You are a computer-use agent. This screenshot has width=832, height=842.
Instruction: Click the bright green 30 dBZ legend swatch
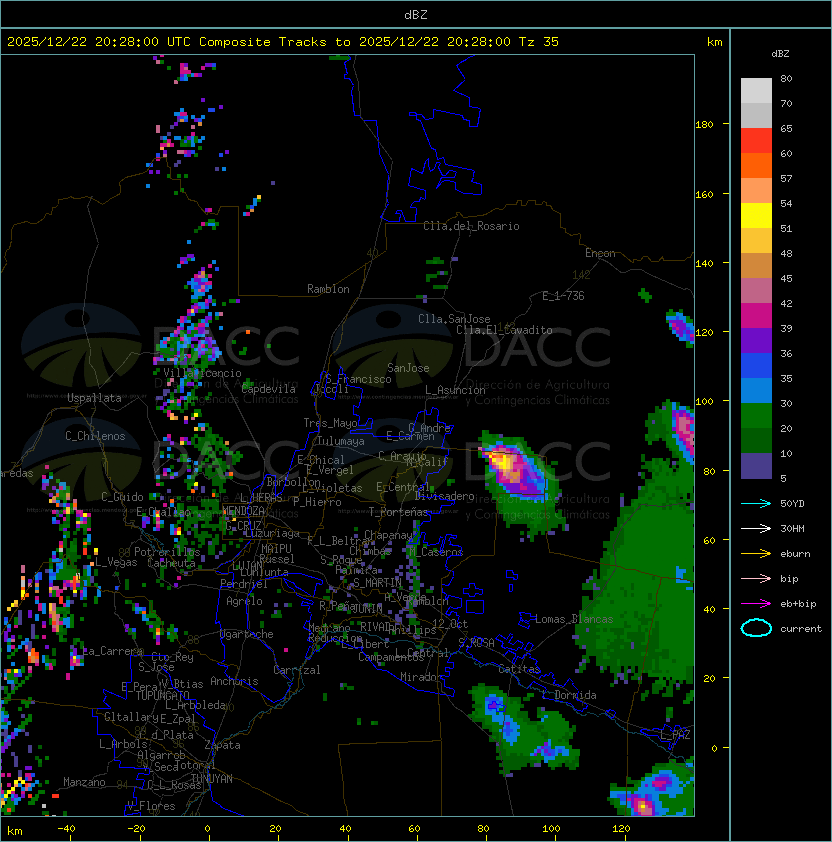tap(756, 416)
